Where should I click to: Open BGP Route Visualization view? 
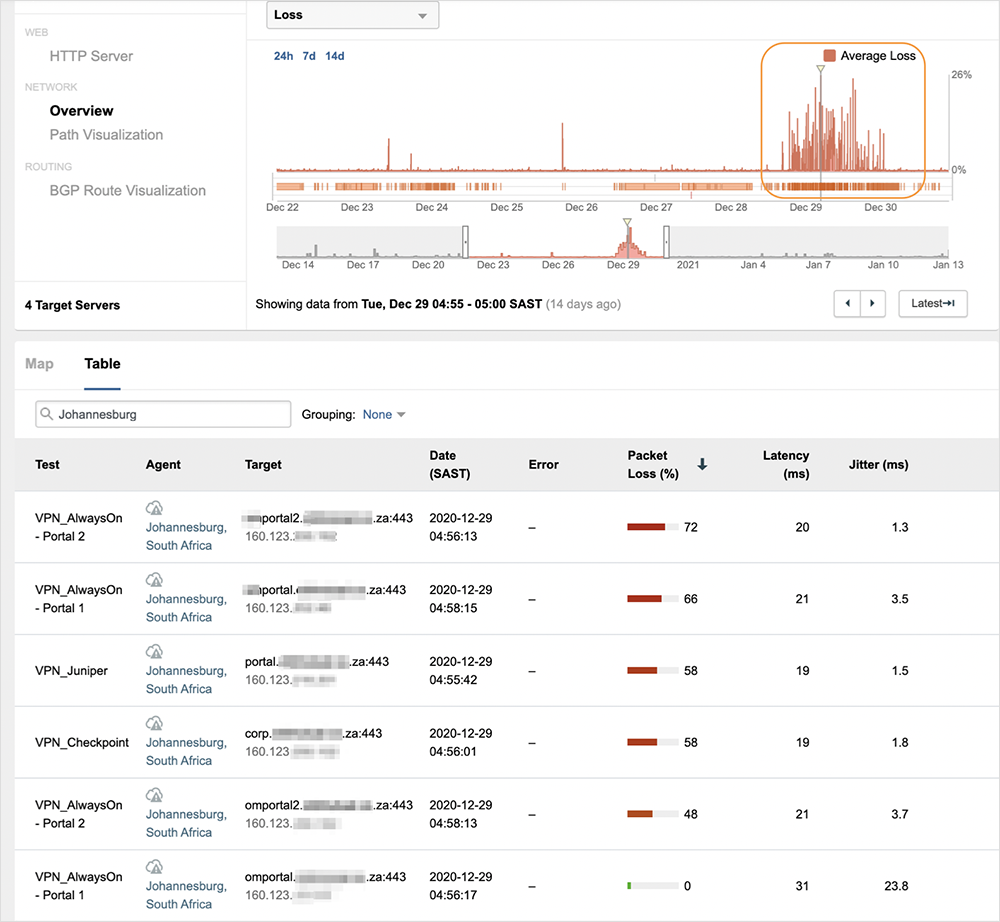[128, 191]
